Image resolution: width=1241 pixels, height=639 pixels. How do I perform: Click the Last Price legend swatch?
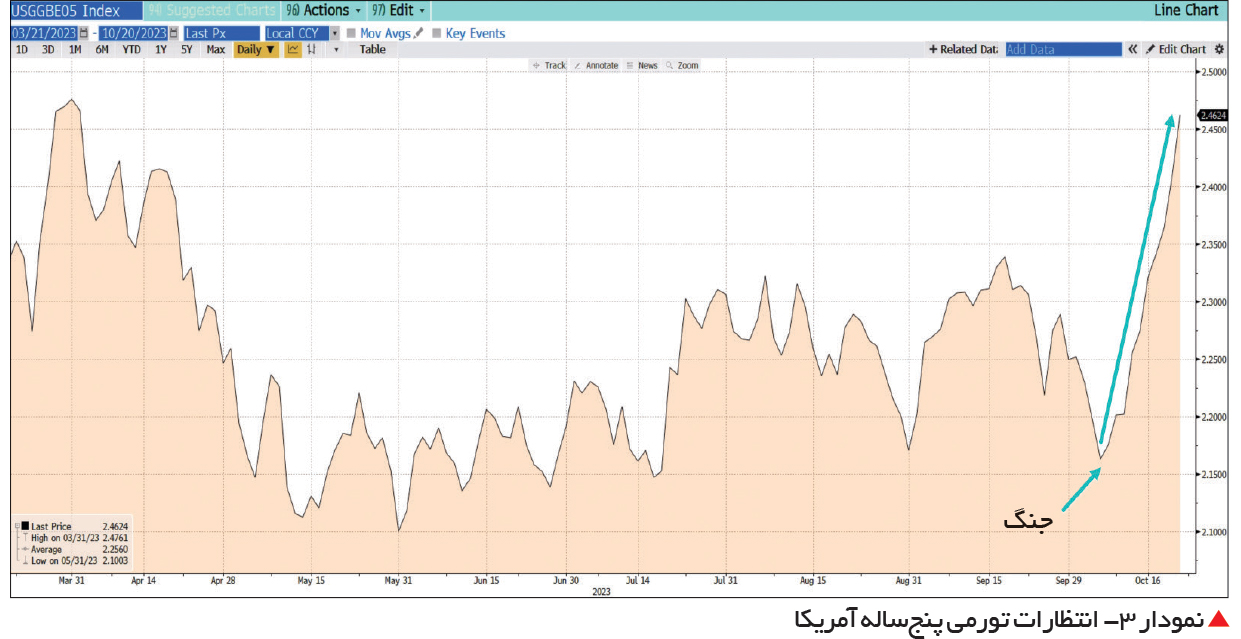[x=25, y=526]
